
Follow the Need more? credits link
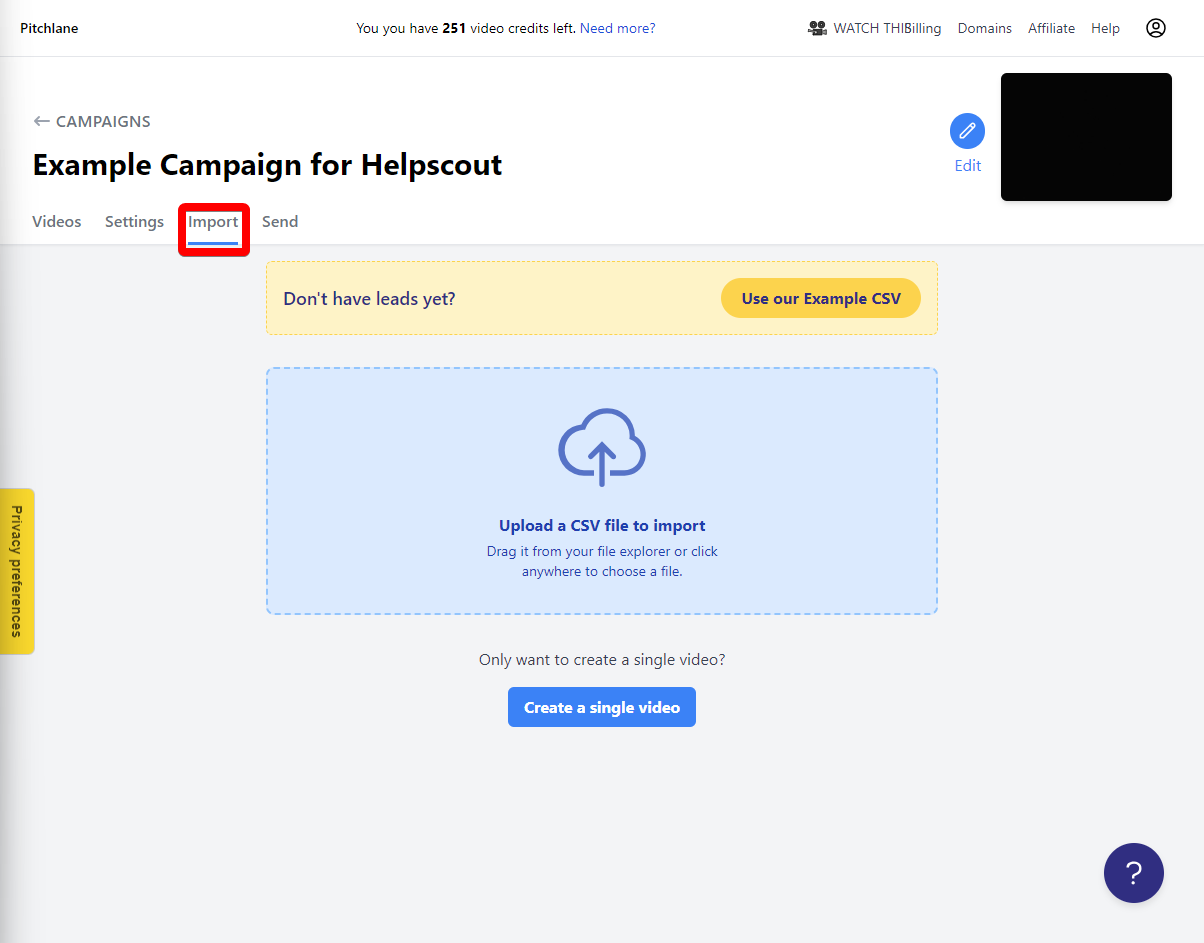tap(618, 28)
